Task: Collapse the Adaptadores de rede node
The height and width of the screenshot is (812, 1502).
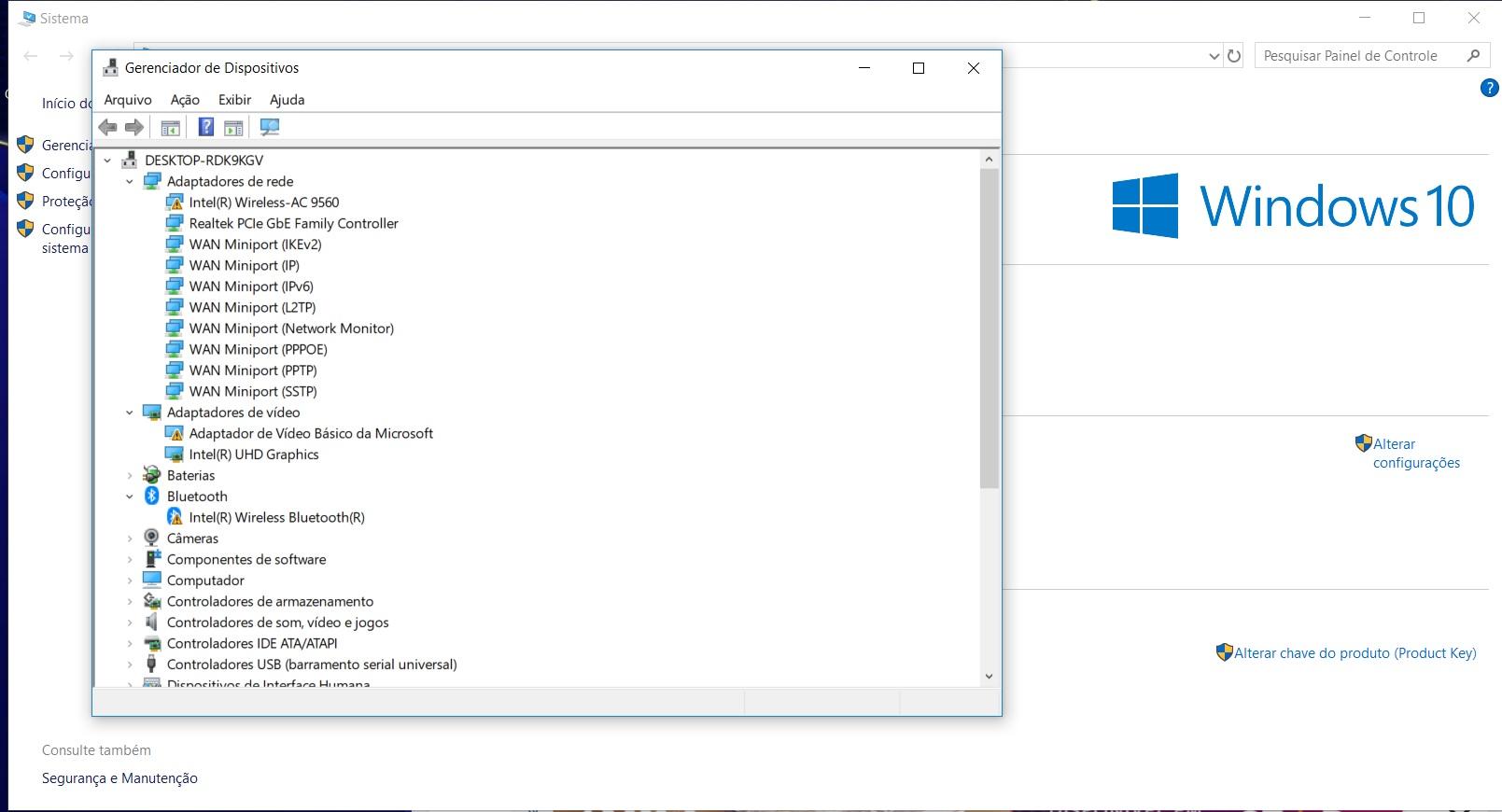Action: pyautogui.click(x=130, y=181)
